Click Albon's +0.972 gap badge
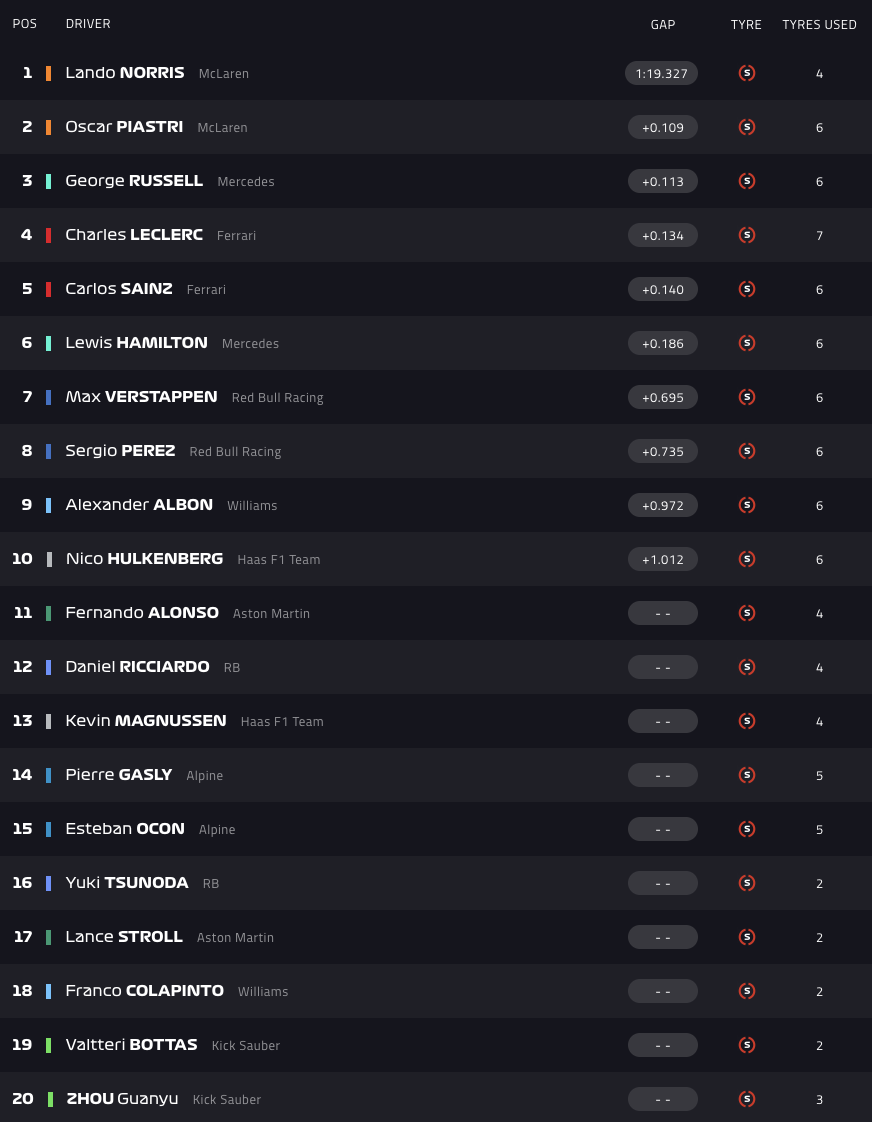Screen dimensions: 872x1122 pyautogui.click(x=663, y=505)
